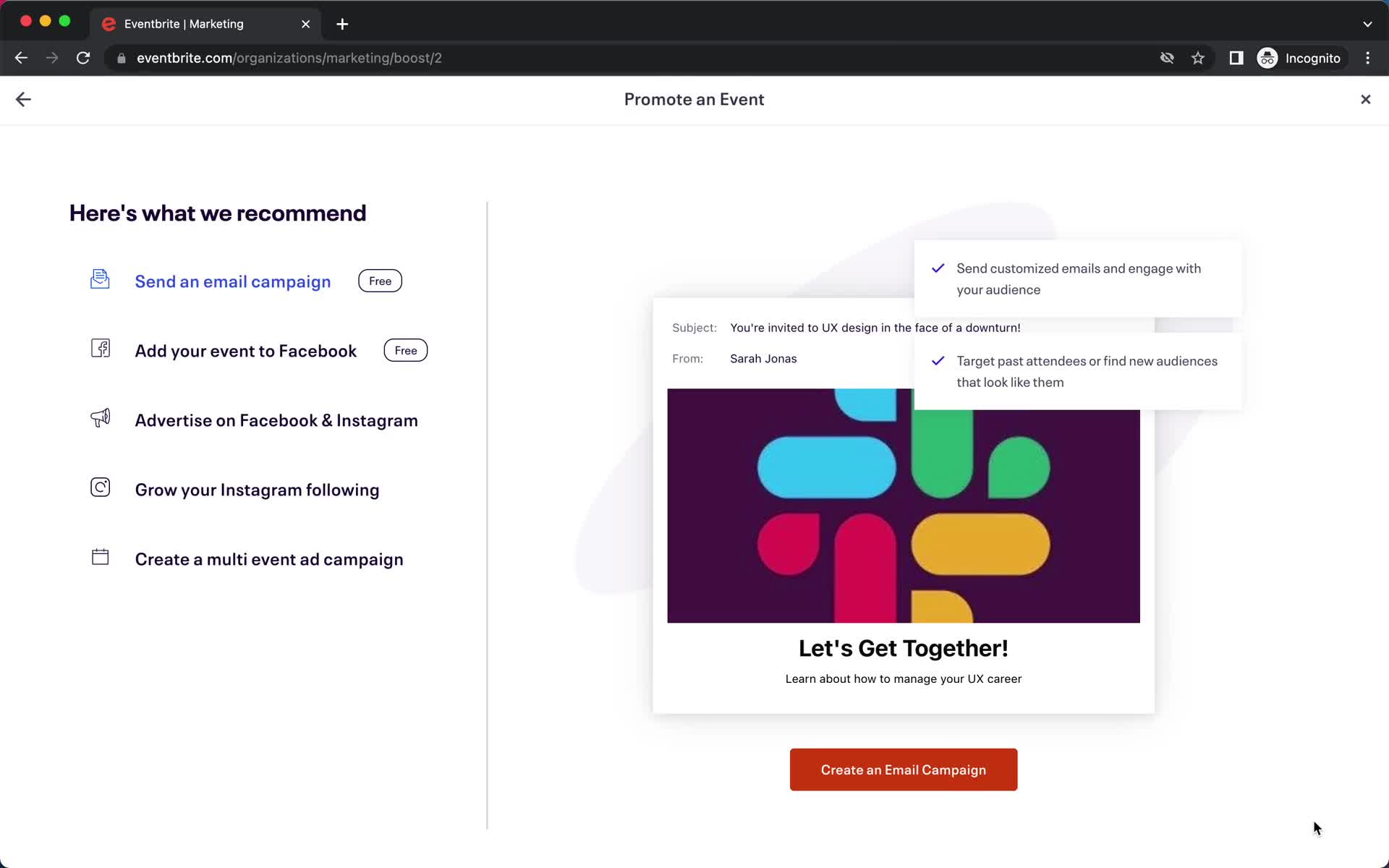Click the email subject line input field
Image resolution: width=1389 pixels, height=868 pixels.
coord(875,327)
